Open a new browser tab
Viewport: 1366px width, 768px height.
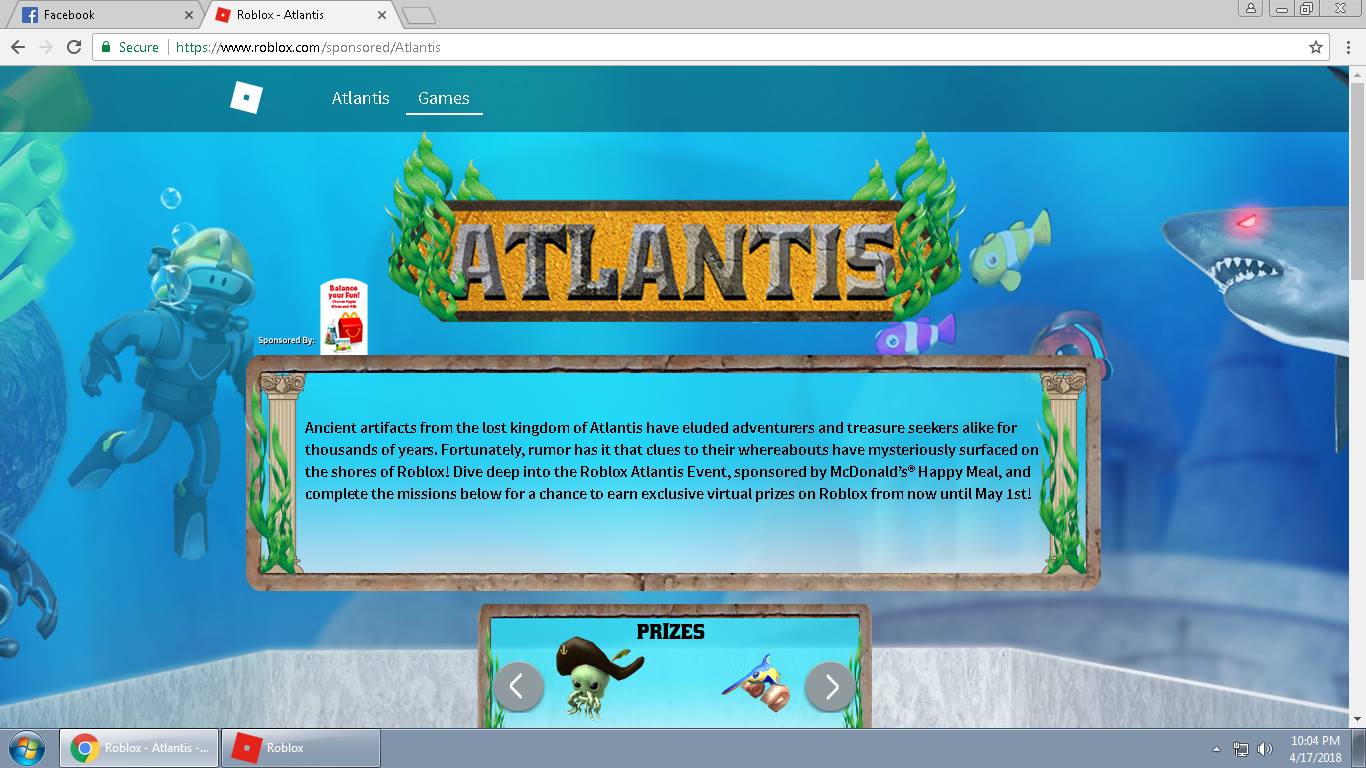(x=419, y=16)
